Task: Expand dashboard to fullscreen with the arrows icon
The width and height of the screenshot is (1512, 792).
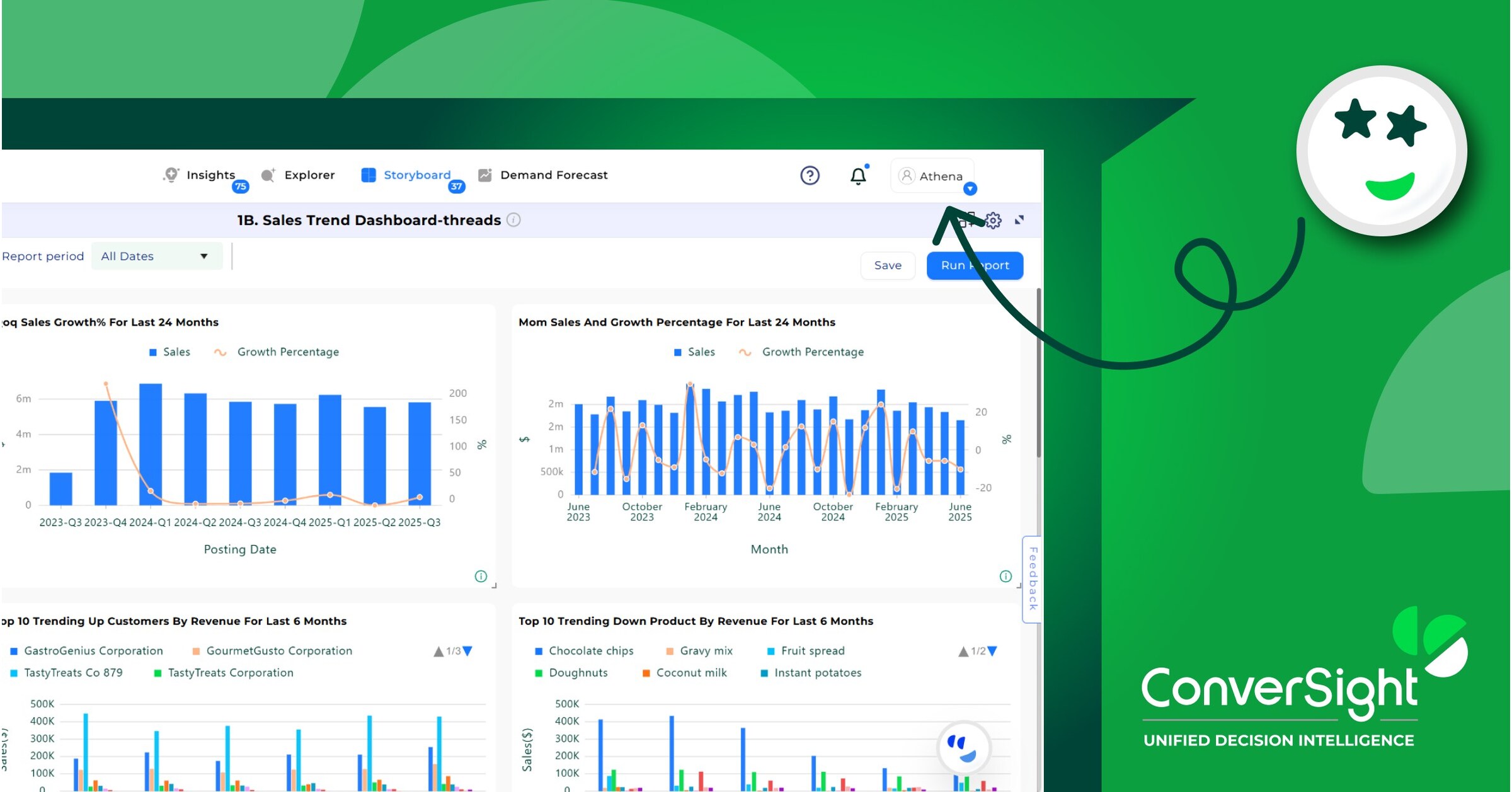Action: (x=1021, y=221)
